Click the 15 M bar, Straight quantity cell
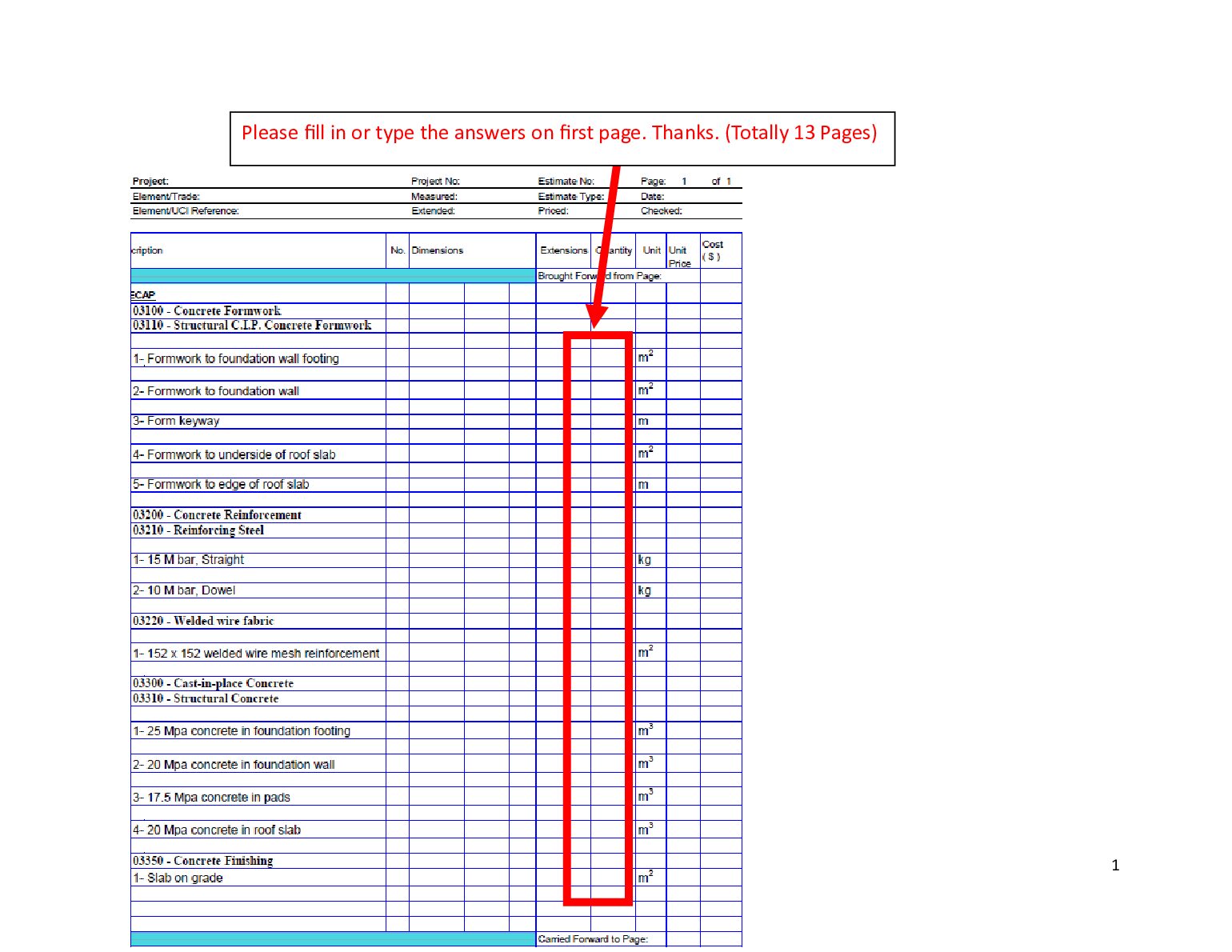 [x=613, y=560]
